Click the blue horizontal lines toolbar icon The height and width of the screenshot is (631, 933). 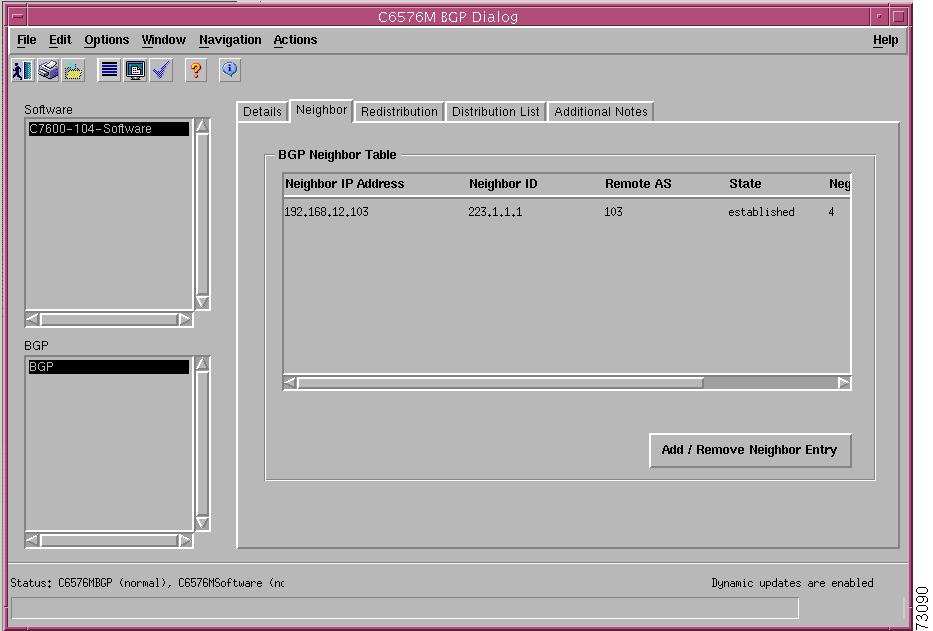point(109,70)
